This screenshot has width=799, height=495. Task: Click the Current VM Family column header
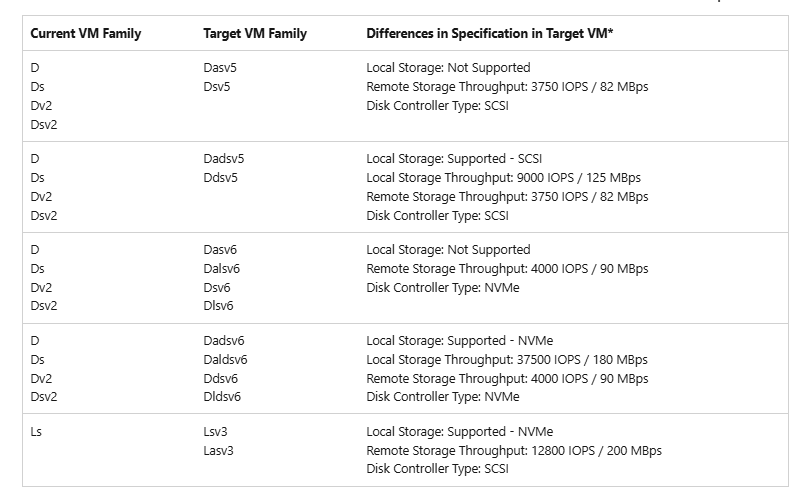tap(86, 34)
